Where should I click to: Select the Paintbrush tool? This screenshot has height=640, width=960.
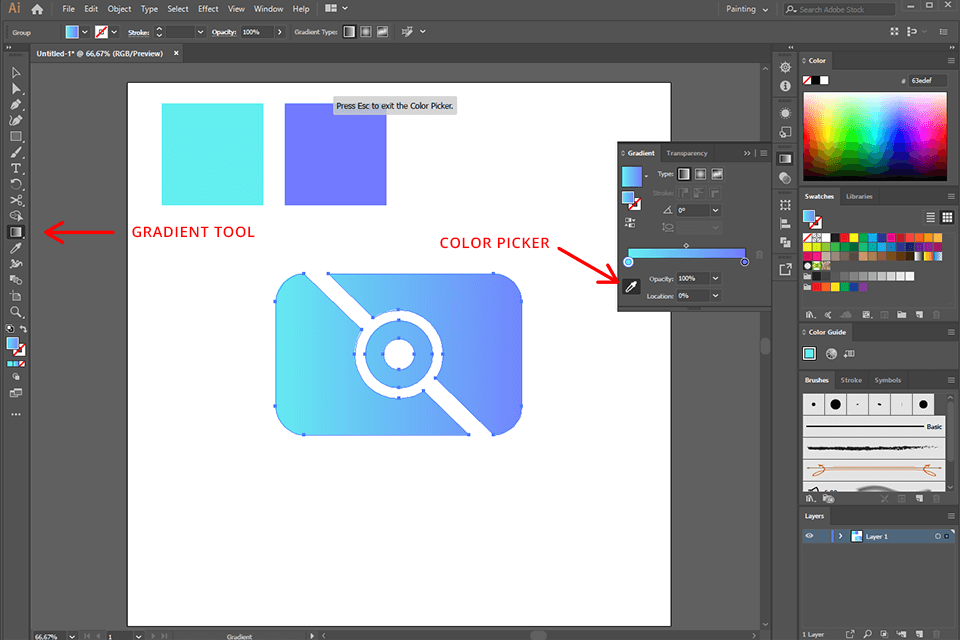14,152
